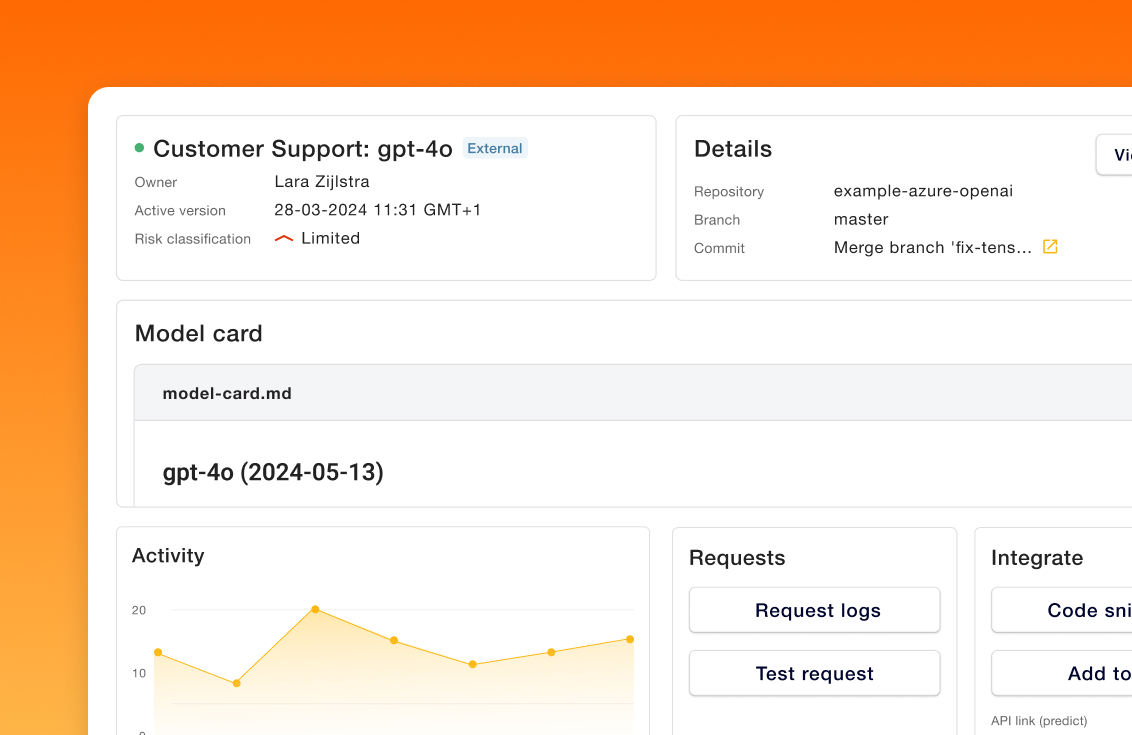Click the Integrate section heading
The width and height of the screenshot is (1132, 735).
1037,557
